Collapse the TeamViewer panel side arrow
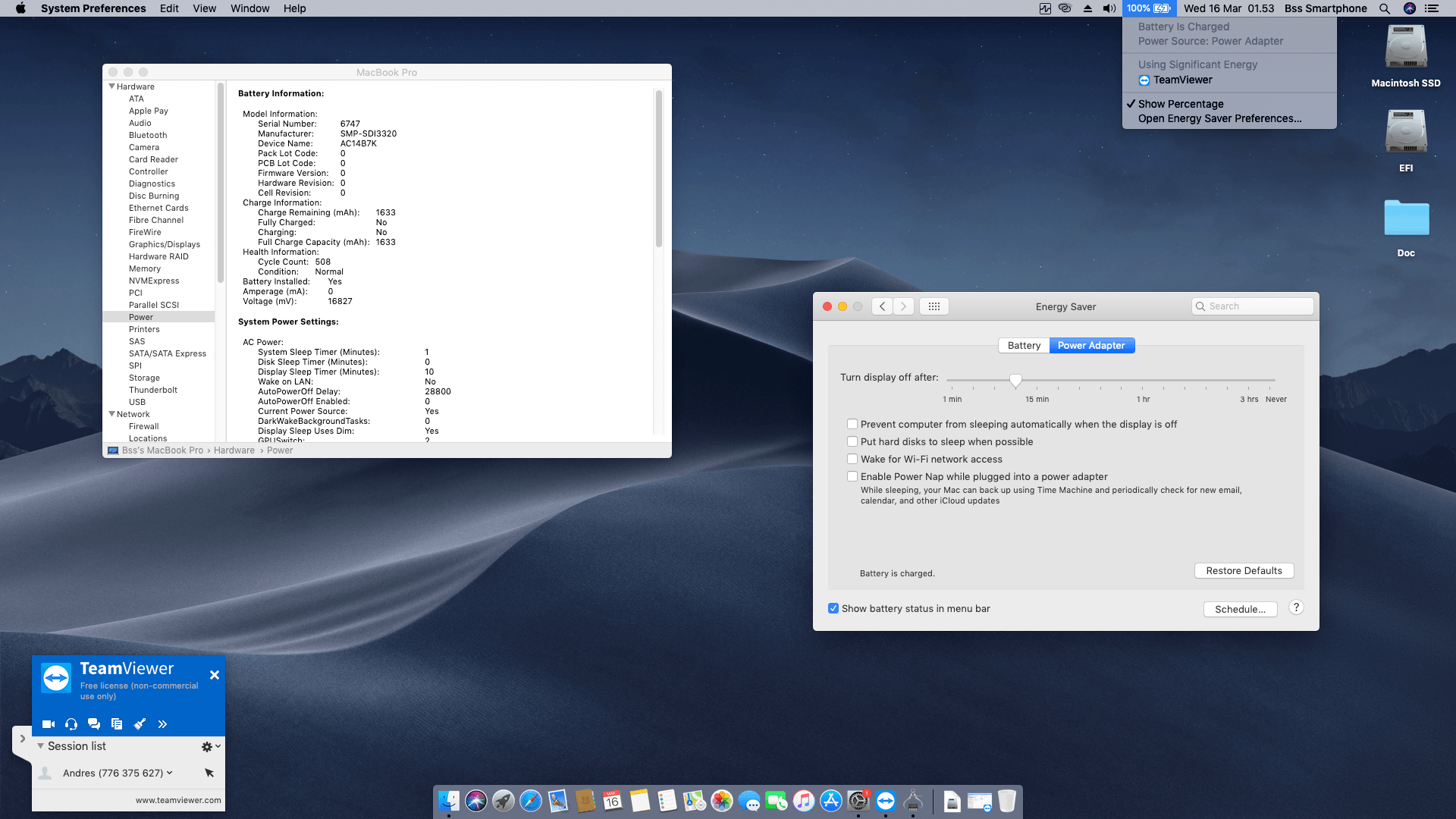The image size is (1456, 819). click(x=22, y=739)
